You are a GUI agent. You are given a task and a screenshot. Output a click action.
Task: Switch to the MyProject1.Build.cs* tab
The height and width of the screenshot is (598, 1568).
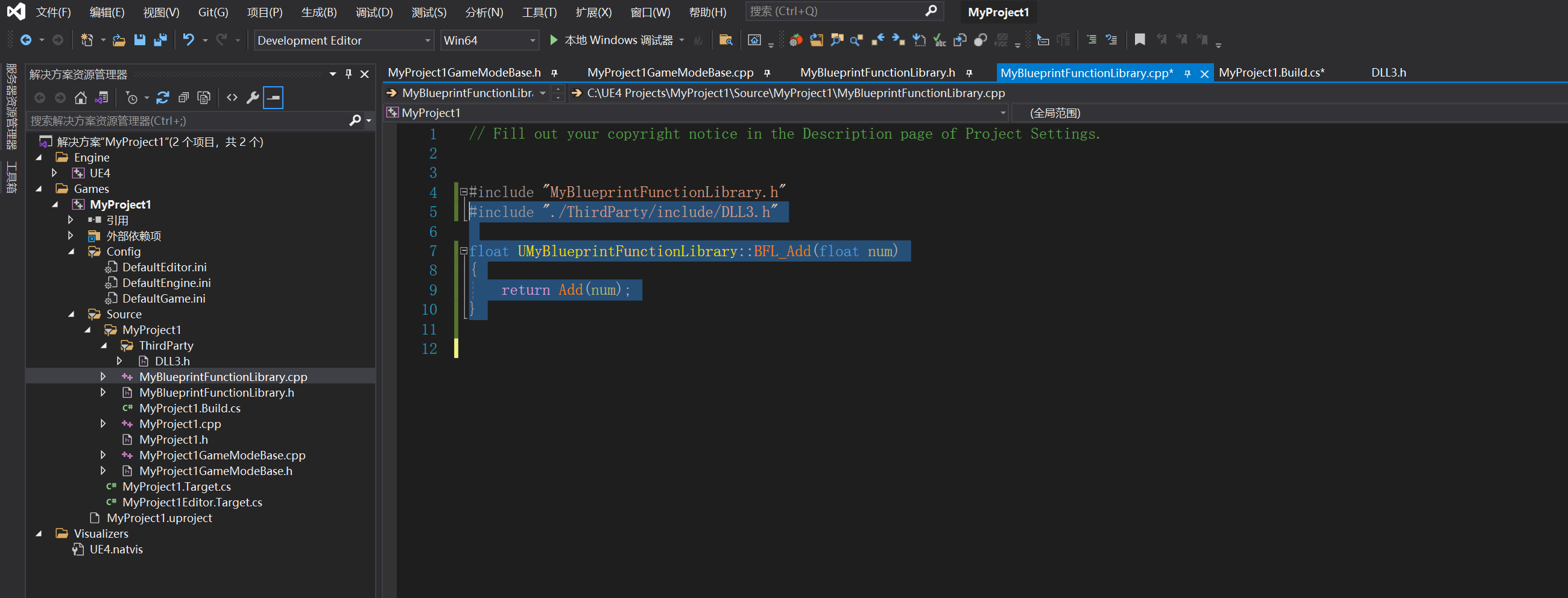pyautogui.click(x=1271, y=72)
